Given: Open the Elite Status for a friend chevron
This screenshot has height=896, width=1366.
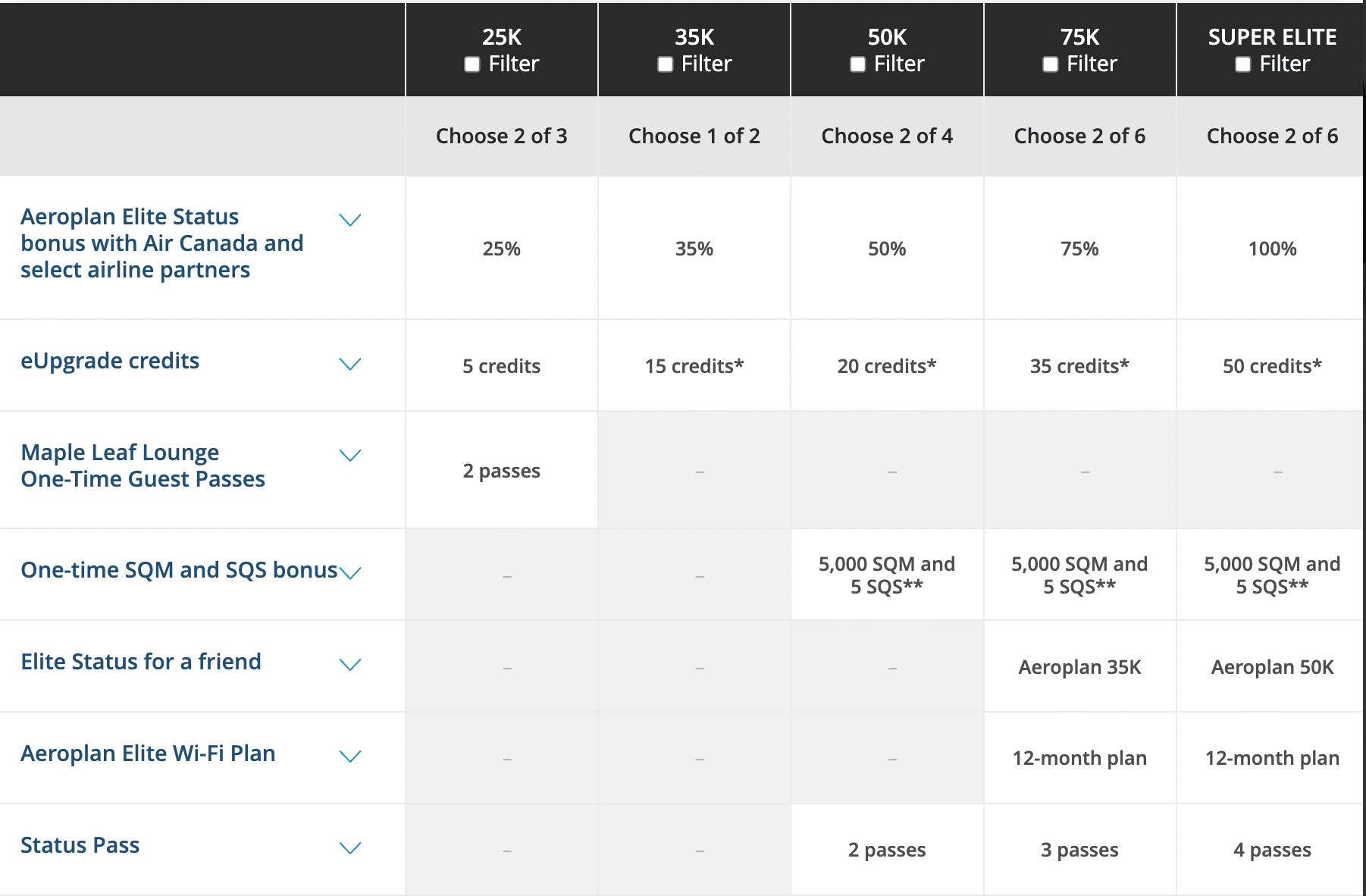Looking at the screenshot, I should (349, 665).
